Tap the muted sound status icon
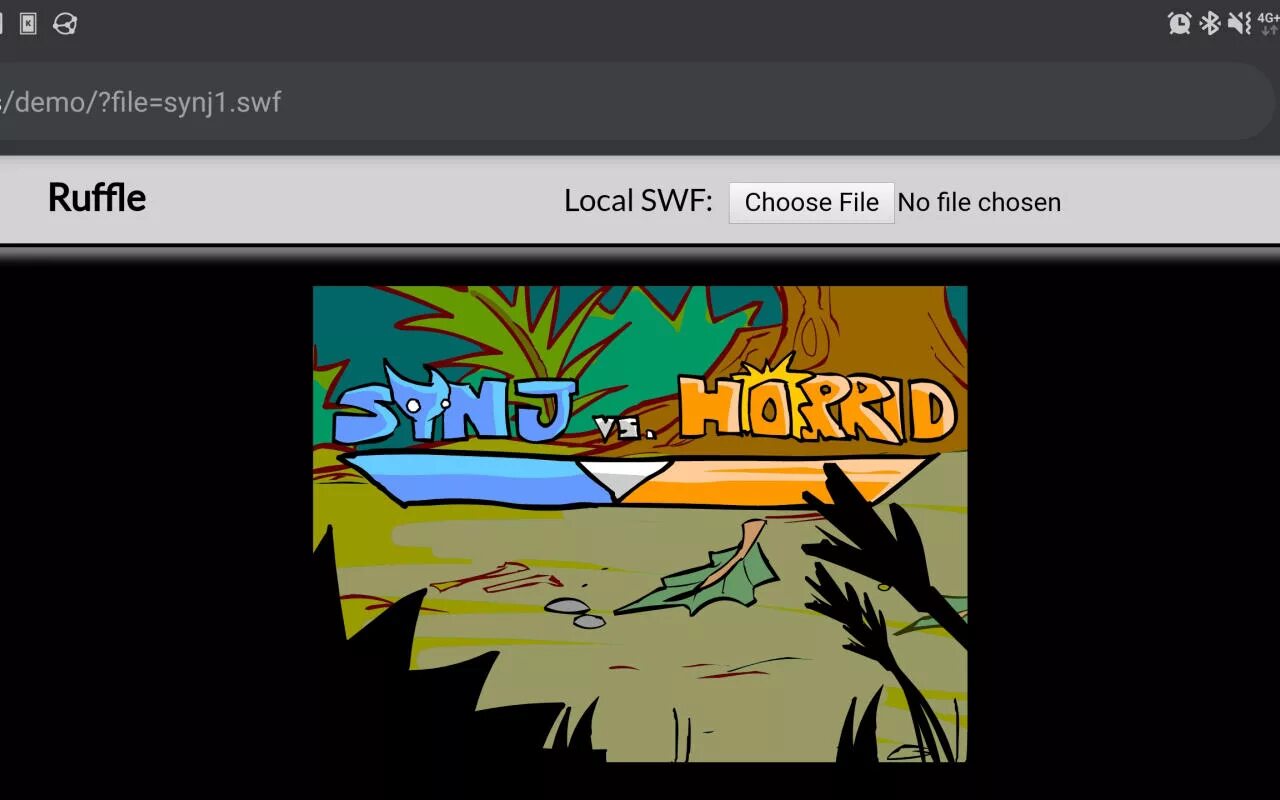This screenshot has width=1280, height=800. click(x=1240, y=23)
